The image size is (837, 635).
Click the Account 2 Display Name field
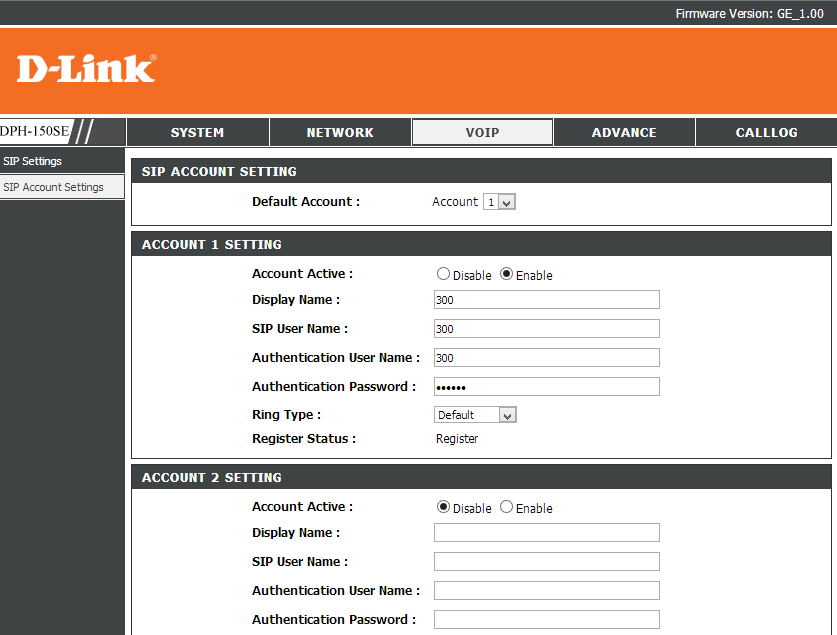pos(547,533)
